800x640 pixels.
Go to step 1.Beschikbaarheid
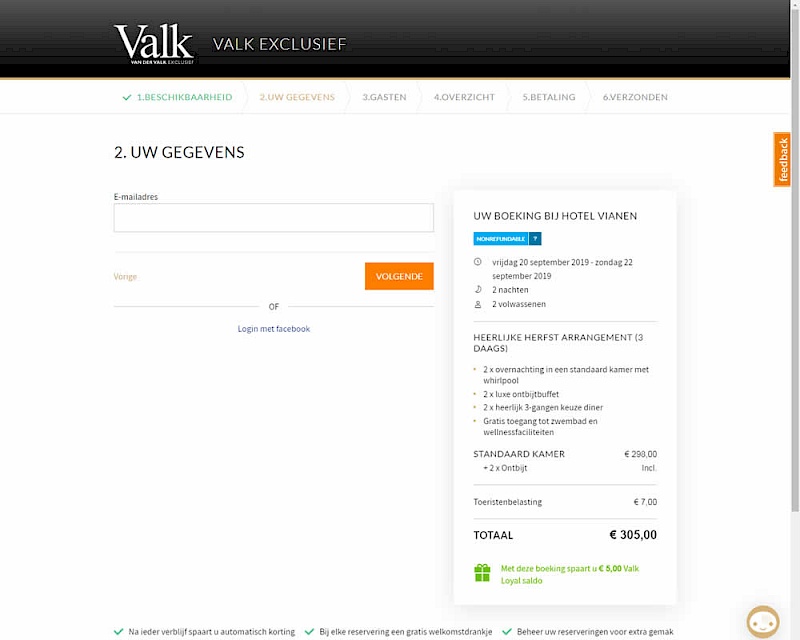click(184, 97)
